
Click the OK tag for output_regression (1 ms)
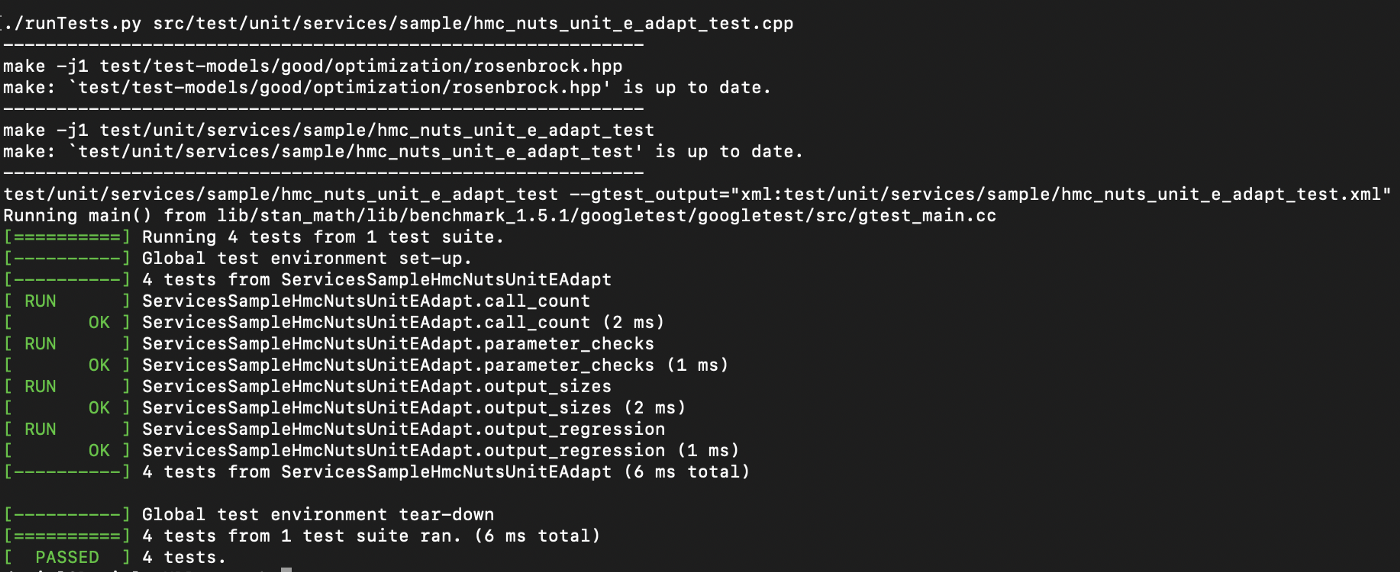(x=98, y=451)
